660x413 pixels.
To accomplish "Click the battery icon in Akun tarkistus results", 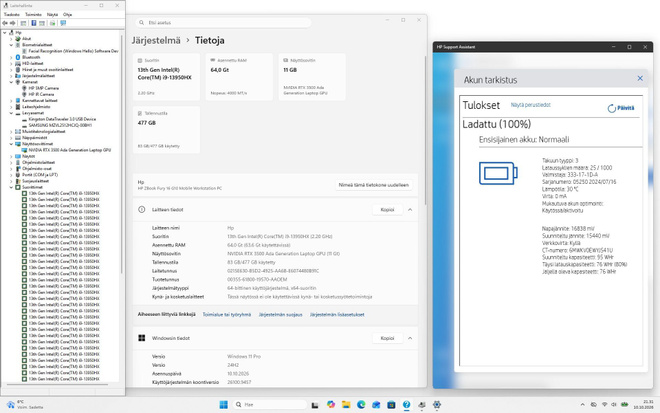I will (x=498, y=173).
